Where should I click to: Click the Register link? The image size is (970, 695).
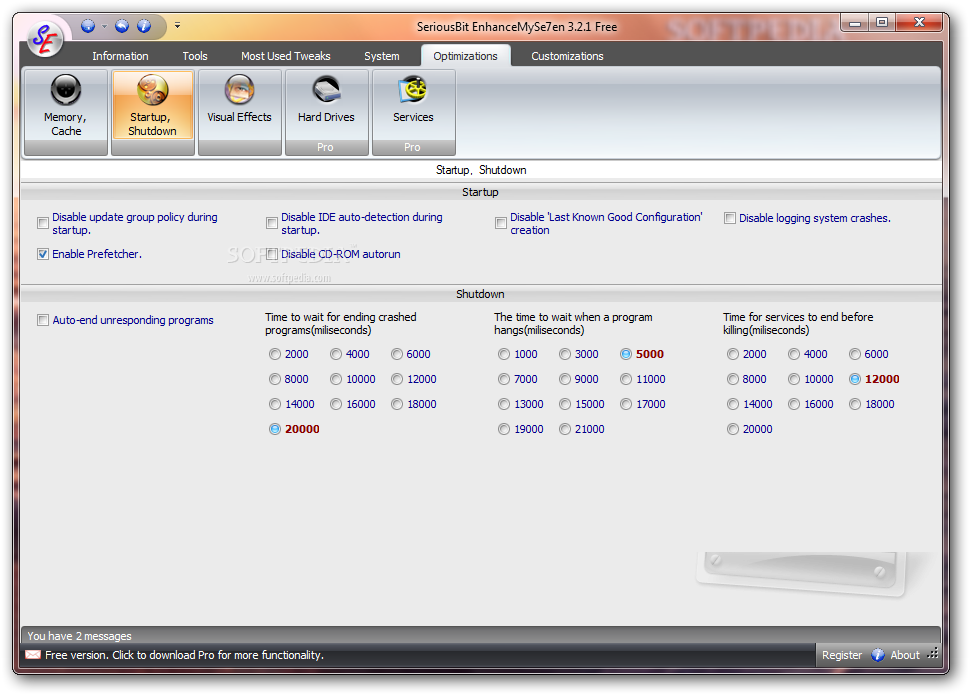click(841, 655)
